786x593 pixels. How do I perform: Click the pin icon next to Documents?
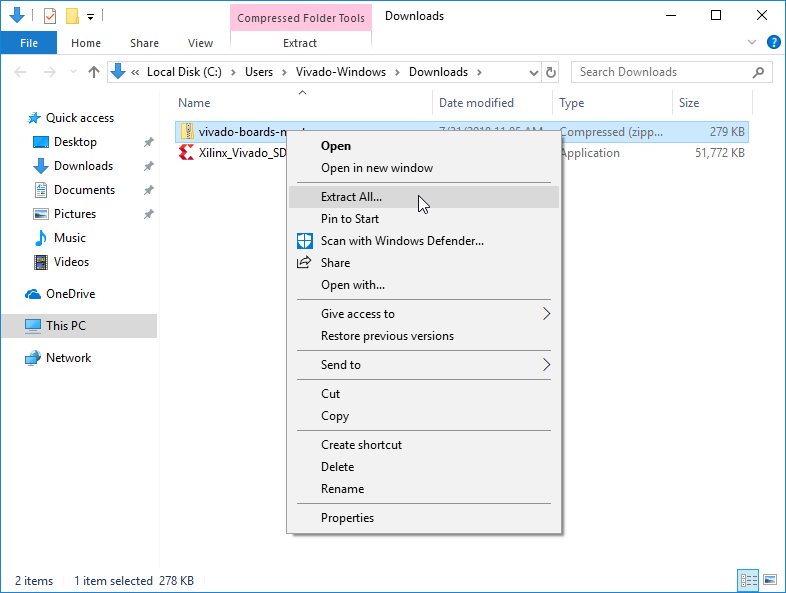[x=148, y=190]
